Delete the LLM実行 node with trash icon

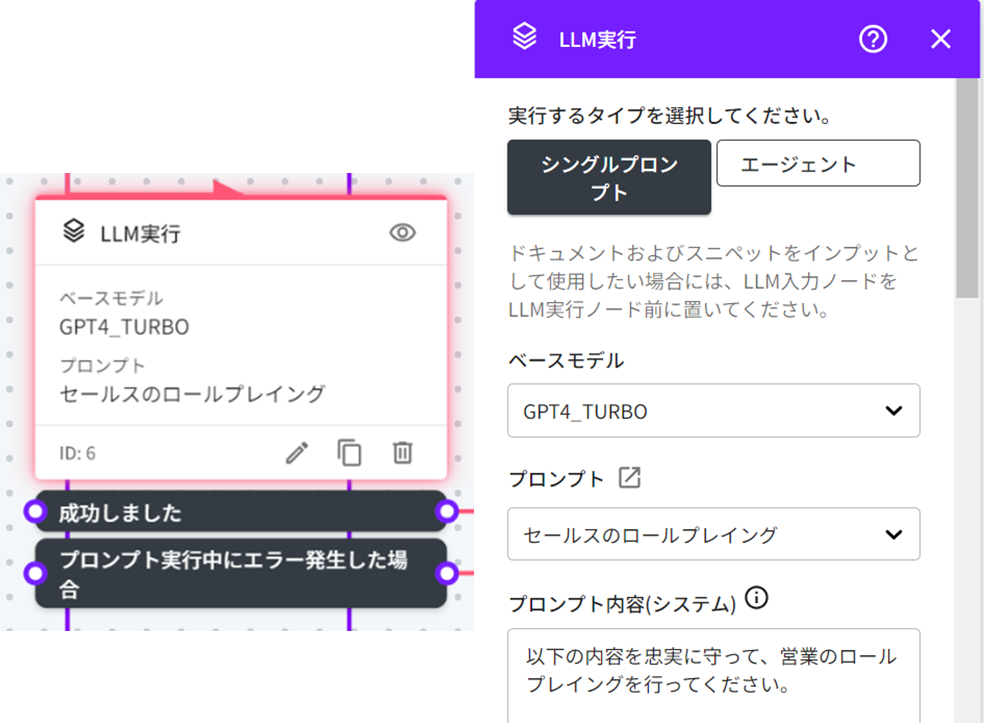[402, 453]
